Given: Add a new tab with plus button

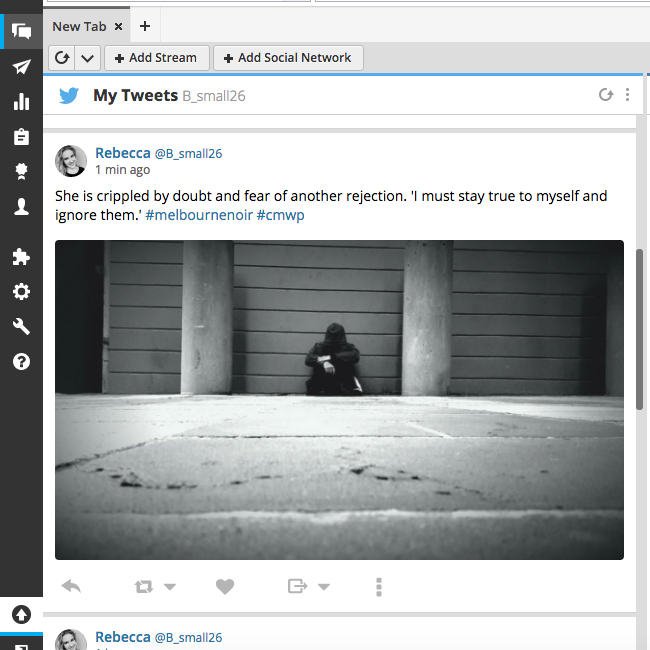Looking at the screenshot, I should pyautogui.click(x=145, y=27).
